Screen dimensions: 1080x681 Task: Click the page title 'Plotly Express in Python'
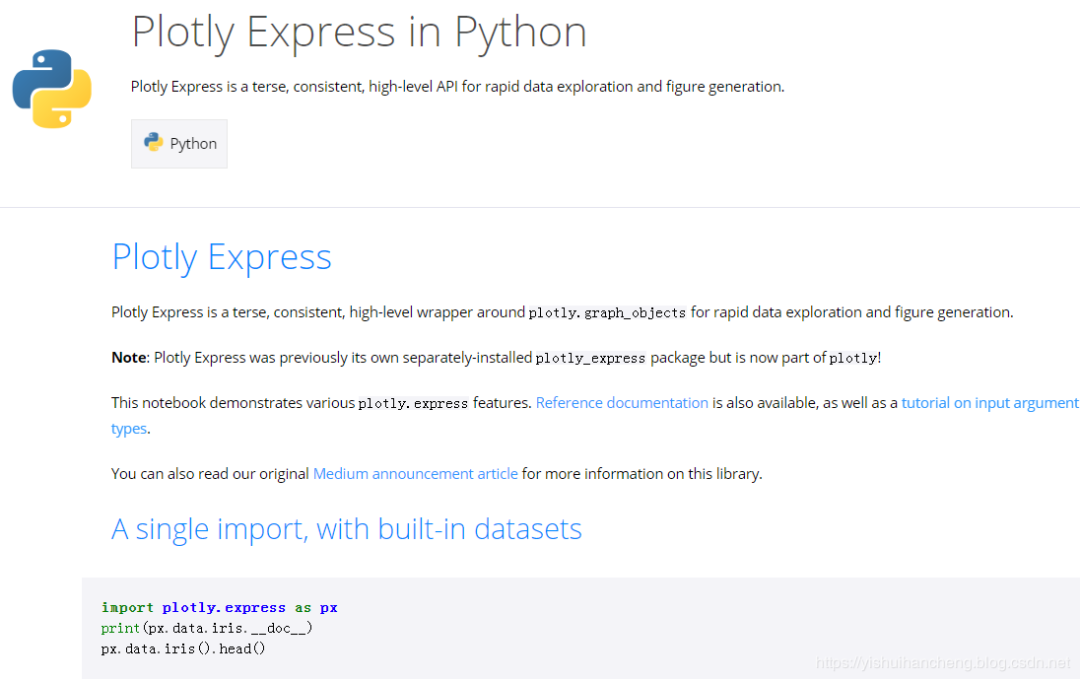tap(358, 33)
